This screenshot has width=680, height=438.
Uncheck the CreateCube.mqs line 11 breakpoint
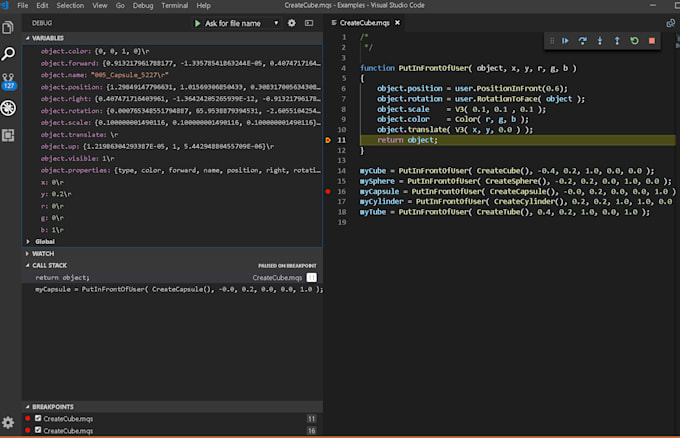[38, 418]
